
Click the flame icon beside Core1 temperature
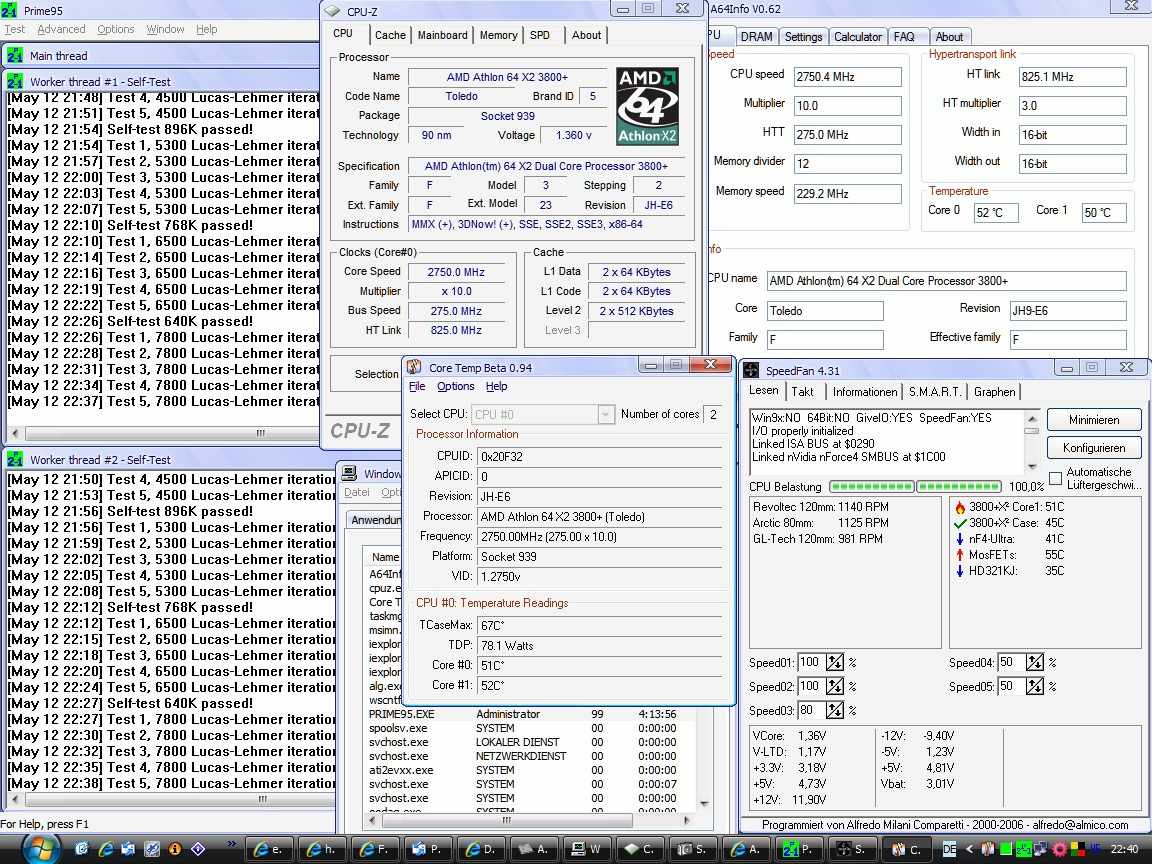pyautogui.click(x=960, y=507)
